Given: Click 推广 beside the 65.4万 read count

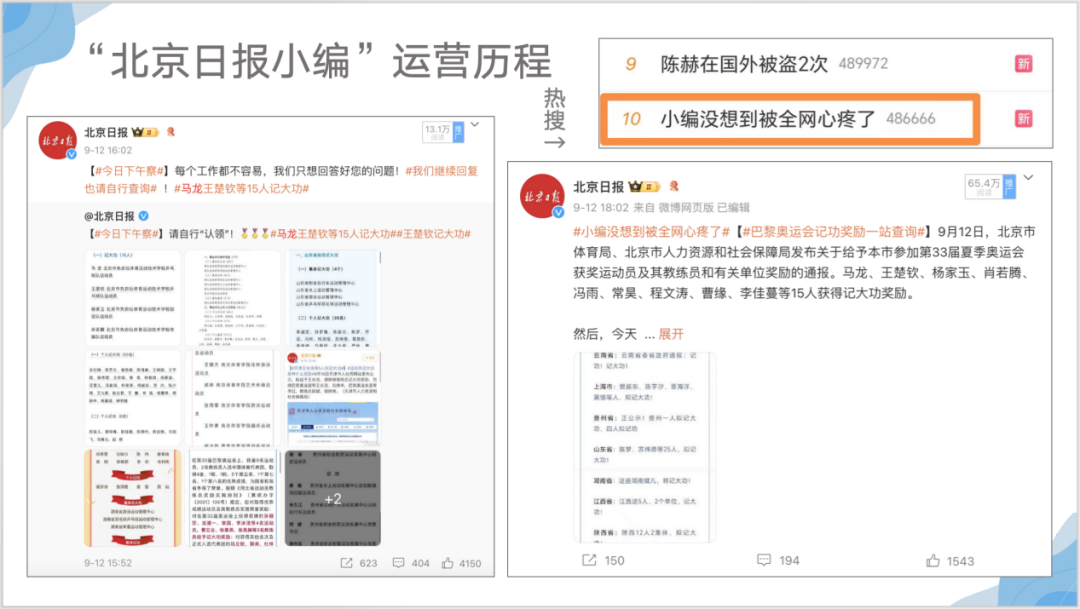Looking at the screenshot, I should (x=1009, y=186).
